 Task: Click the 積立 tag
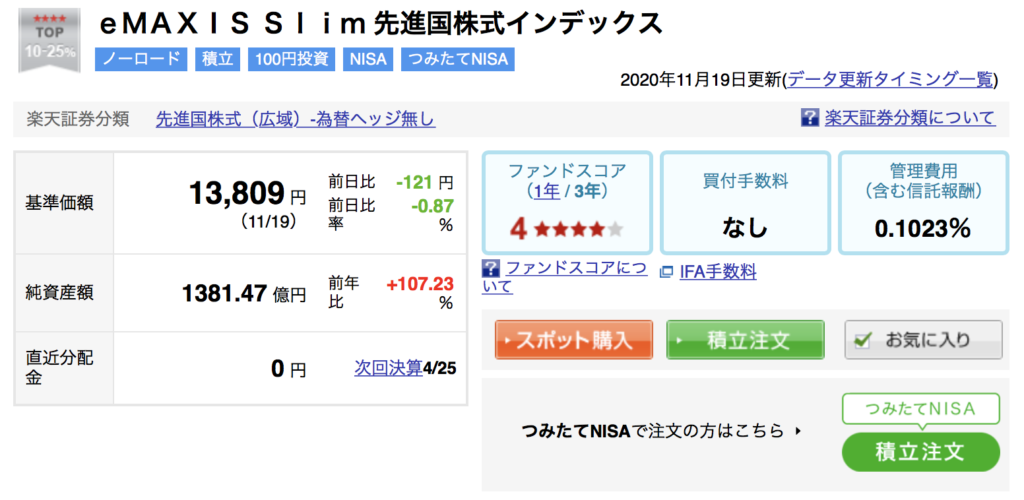tap(217, 59)
